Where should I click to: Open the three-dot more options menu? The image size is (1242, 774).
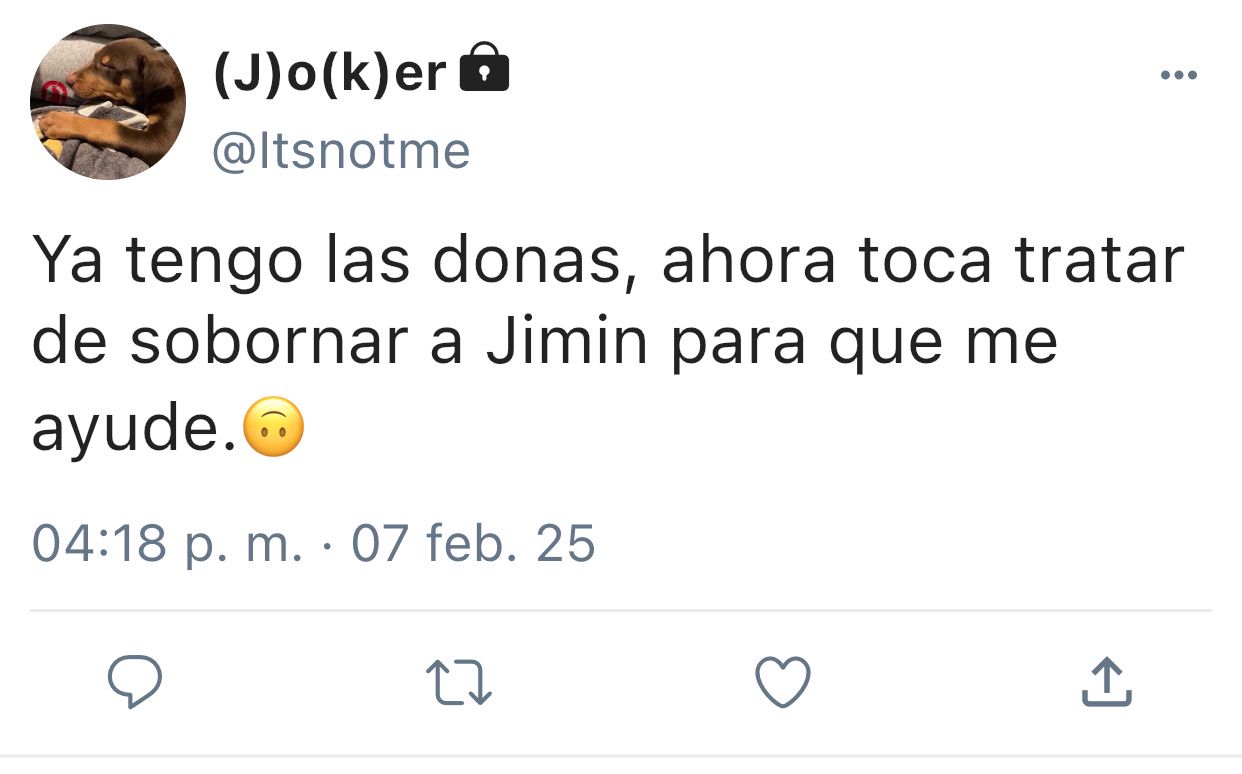coord(1178,75)
